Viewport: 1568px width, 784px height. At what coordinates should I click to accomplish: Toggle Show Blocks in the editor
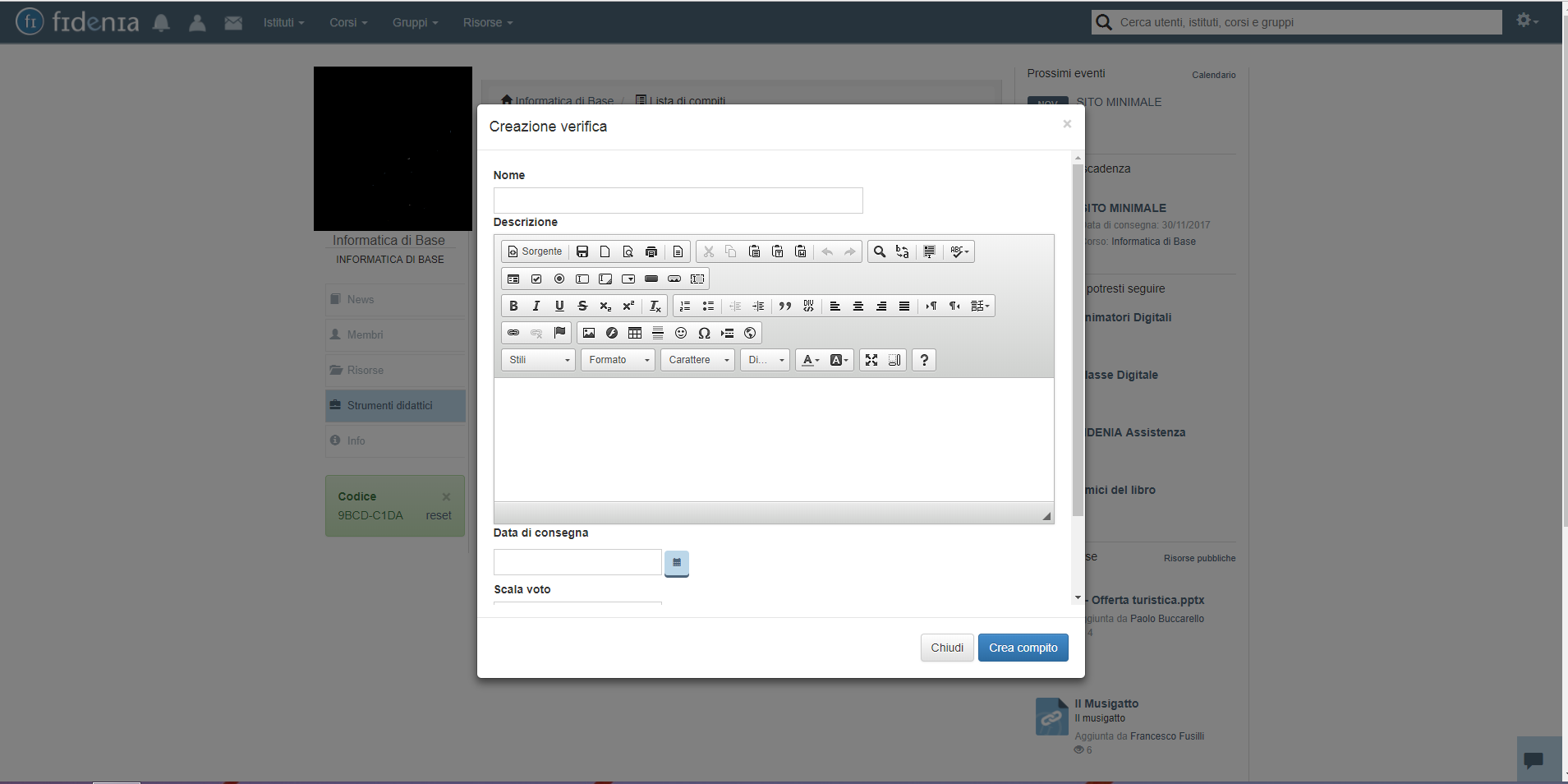[894, 360]
